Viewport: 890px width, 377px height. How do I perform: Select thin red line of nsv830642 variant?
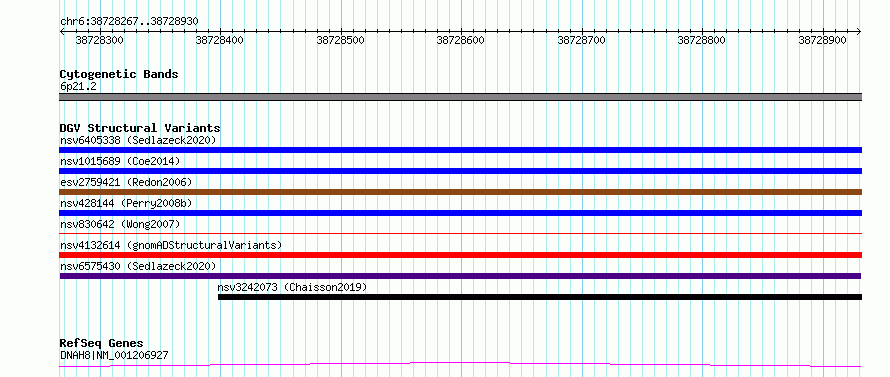(460, 233)
